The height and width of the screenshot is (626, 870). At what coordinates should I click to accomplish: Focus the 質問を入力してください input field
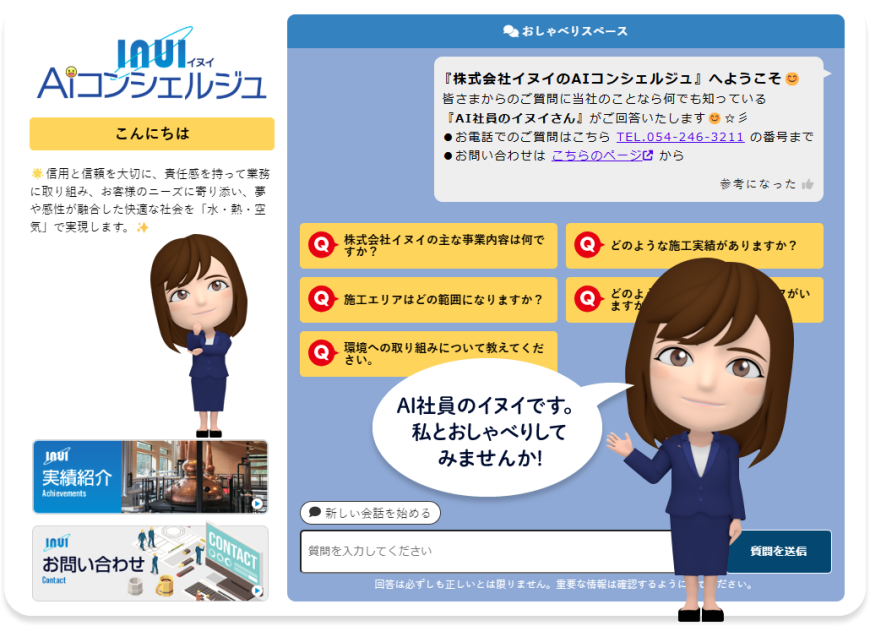coord(488,551)
